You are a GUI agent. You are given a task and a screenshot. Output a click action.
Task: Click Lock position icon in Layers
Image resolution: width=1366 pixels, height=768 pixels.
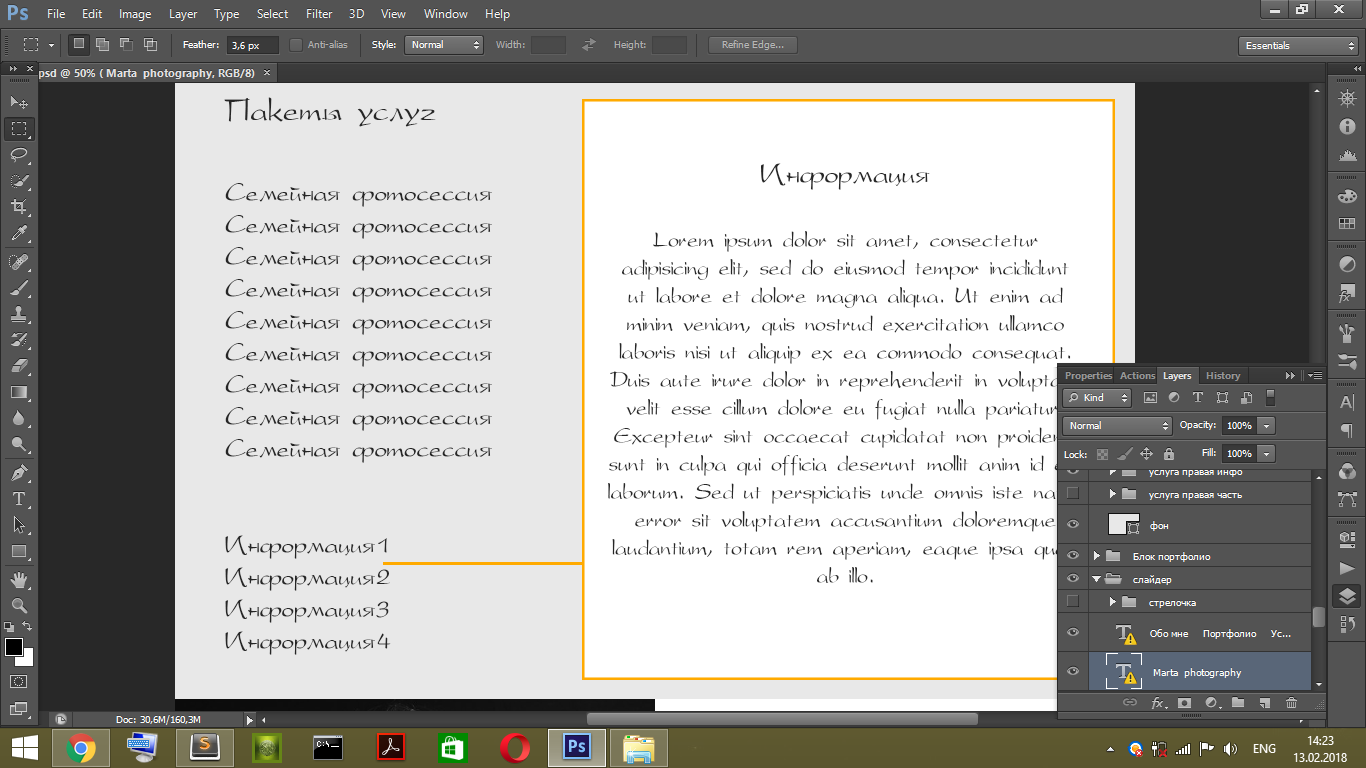pyautogui.click(x=1146, y=454)
